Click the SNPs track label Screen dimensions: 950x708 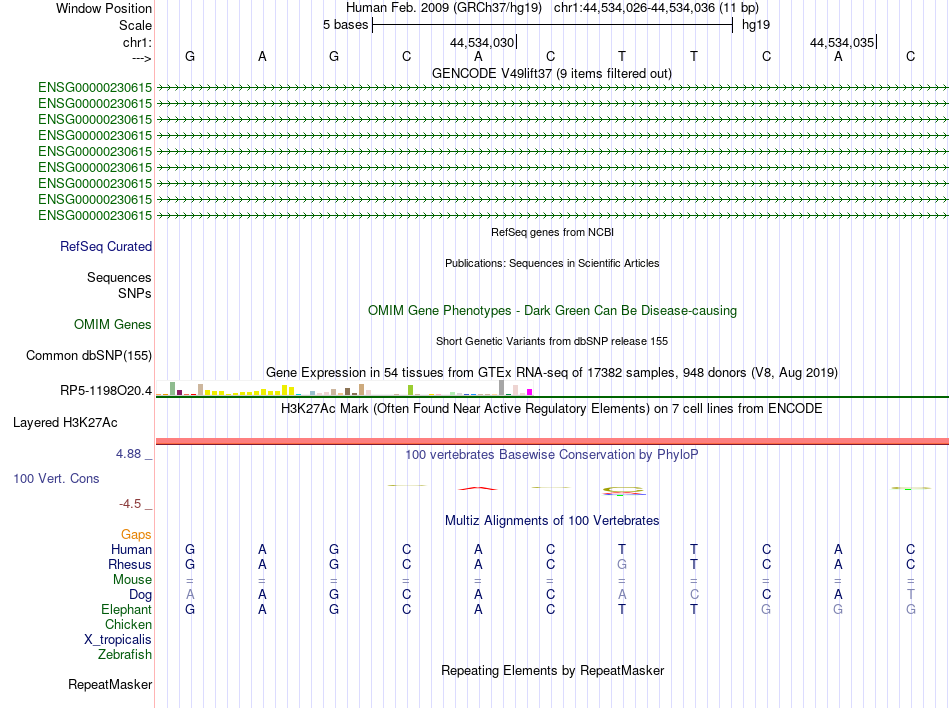click(x=135, y=293)
